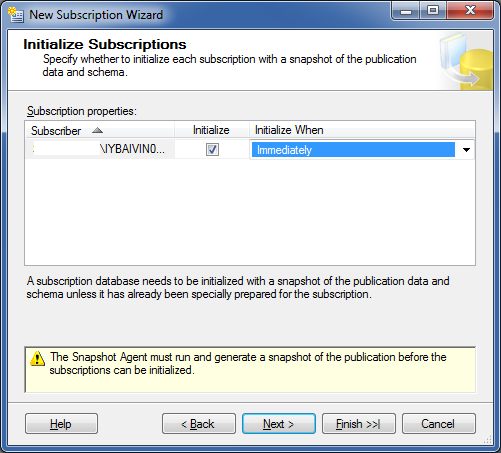Click the Help button
501x453 pixels.
click(x=61, y=424)
